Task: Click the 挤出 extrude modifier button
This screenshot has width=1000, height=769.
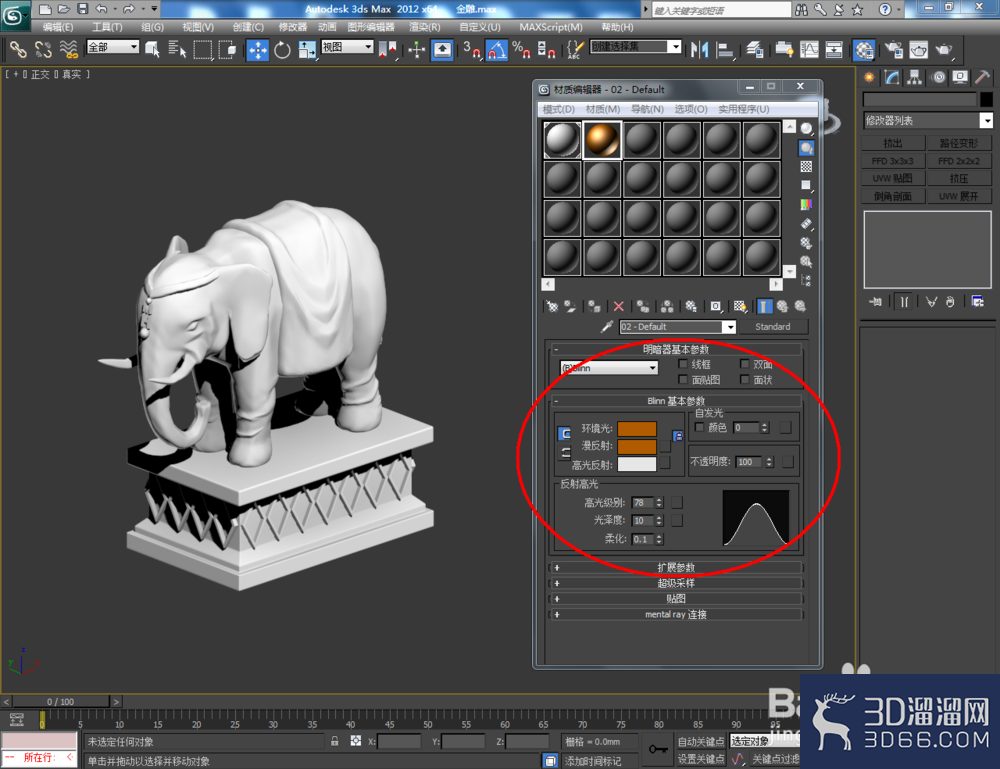Action: pyautogui.click(x=893, y=143)
